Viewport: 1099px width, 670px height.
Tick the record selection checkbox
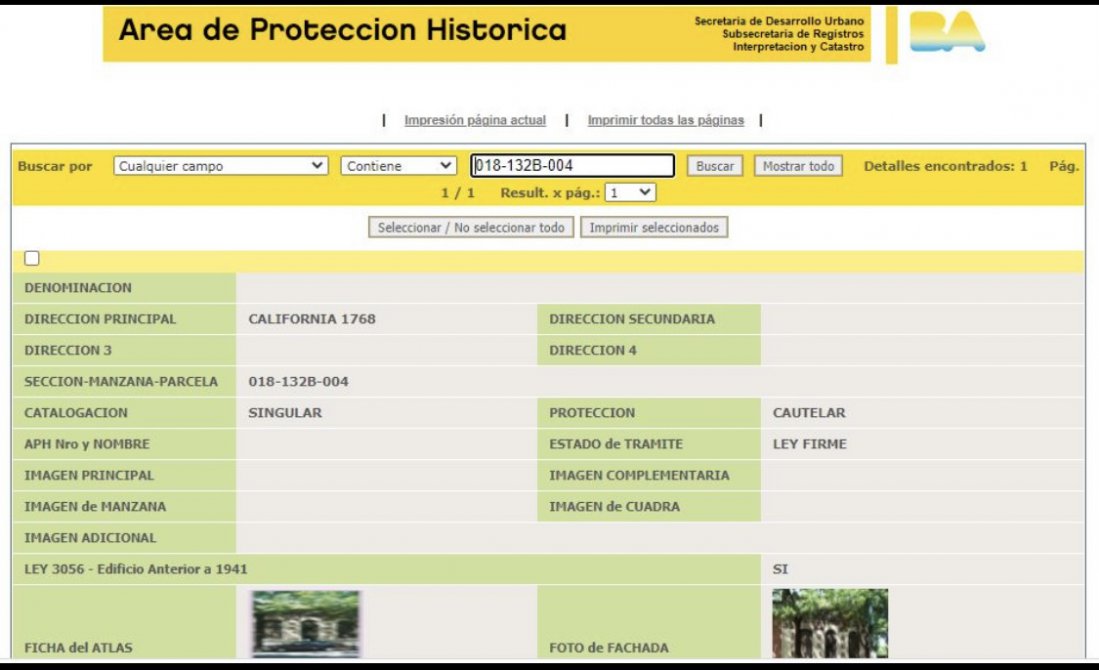click(x=32, y=259)
